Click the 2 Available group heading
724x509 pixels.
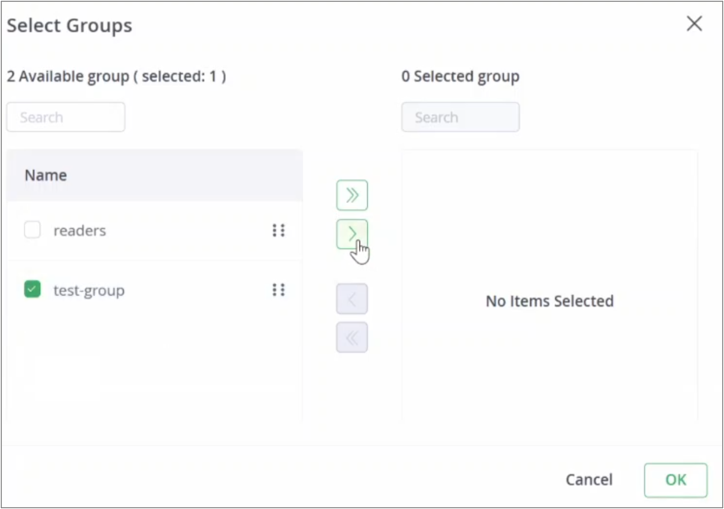point(116,76)
